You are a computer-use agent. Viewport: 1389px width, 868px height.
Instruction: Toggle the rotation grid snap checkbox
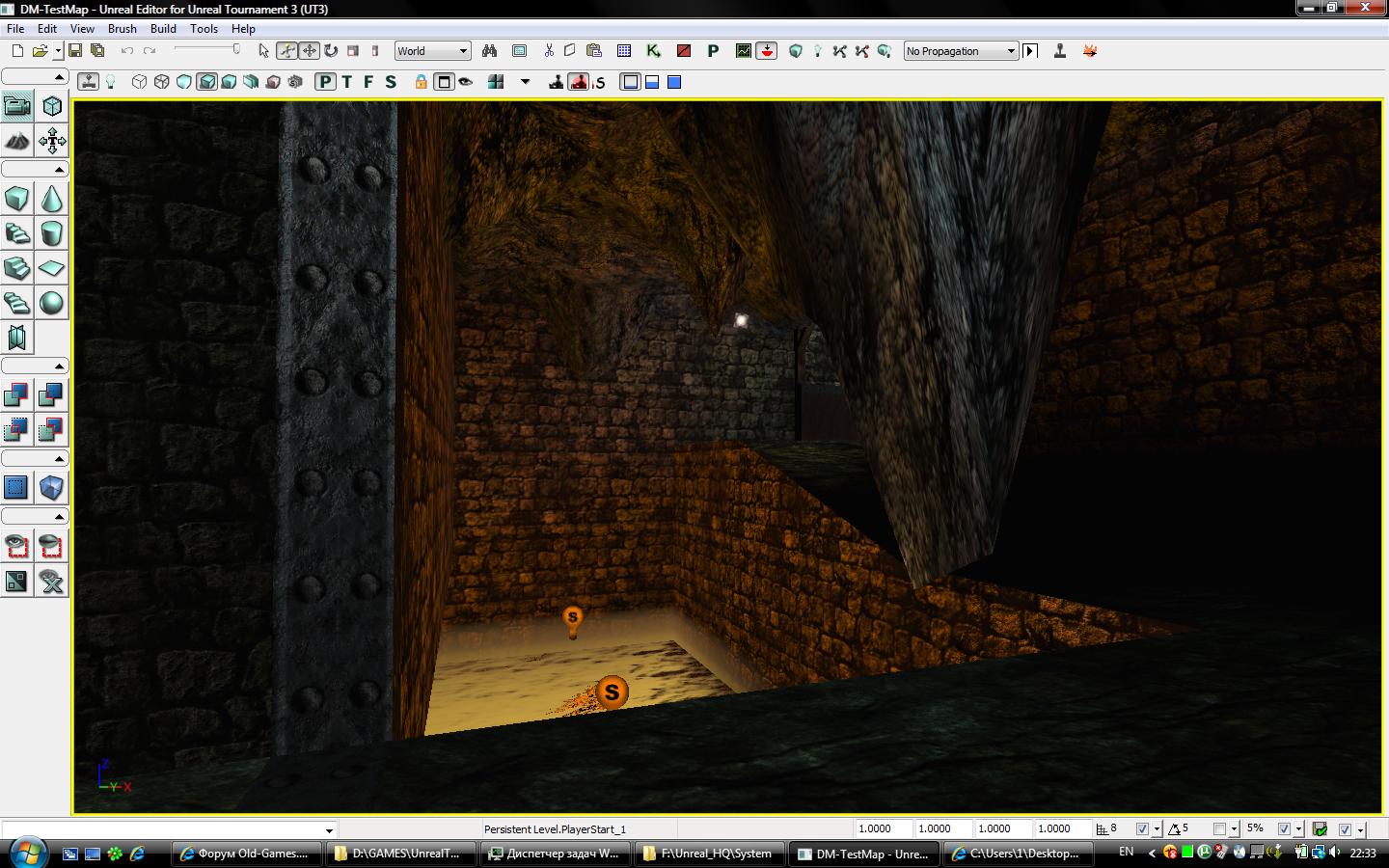point(1219,828)
